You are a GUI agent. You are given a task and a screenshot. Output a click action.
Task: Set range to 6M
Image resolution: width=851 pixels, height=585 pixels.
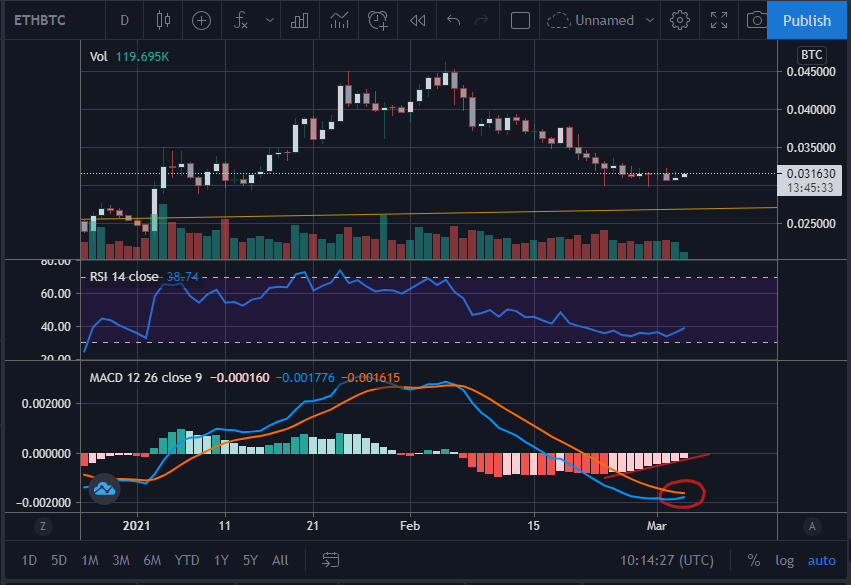pyautogui.click(x=152, y=560)
